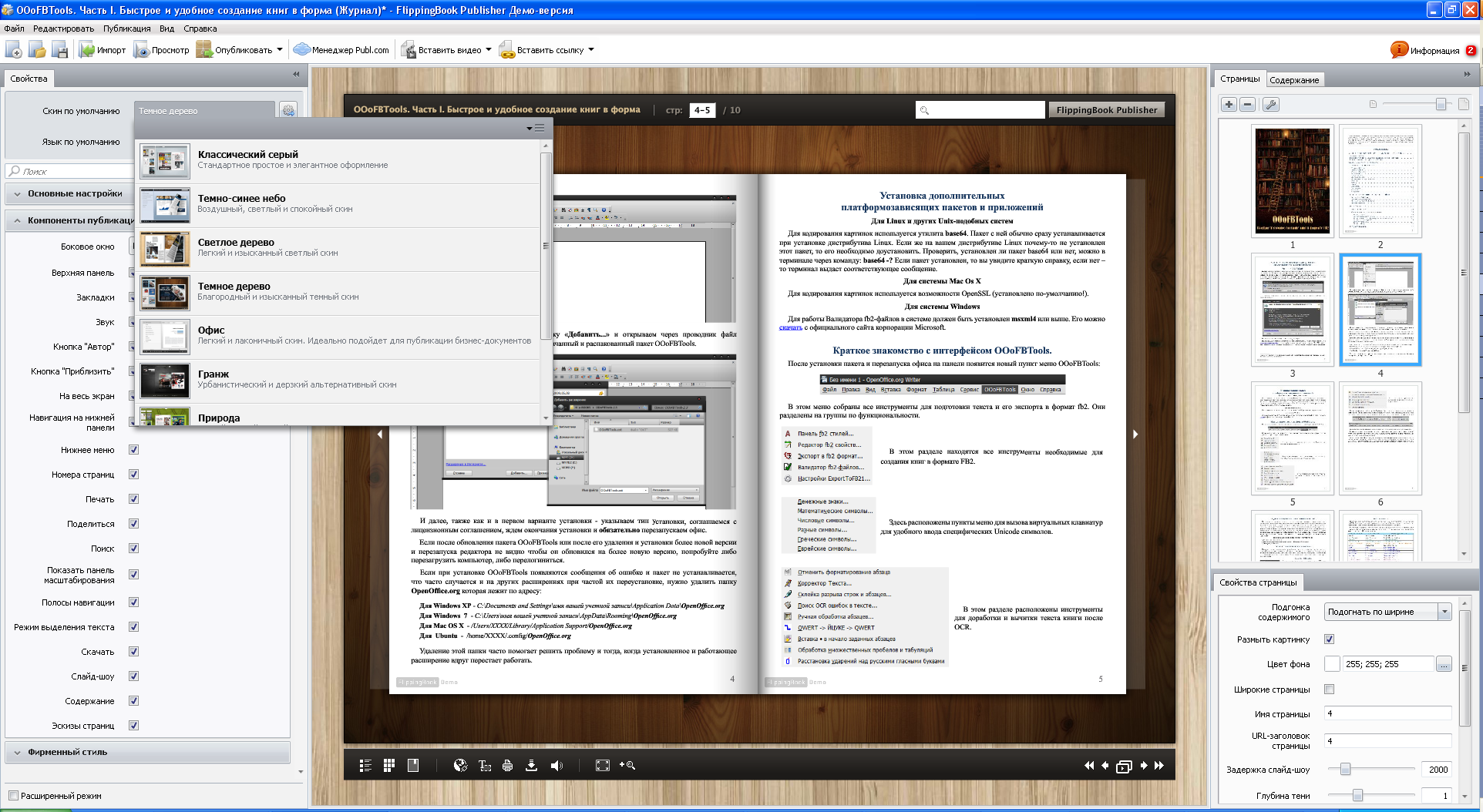
Task: Open the Публикация menu
Action: [127, 29]
